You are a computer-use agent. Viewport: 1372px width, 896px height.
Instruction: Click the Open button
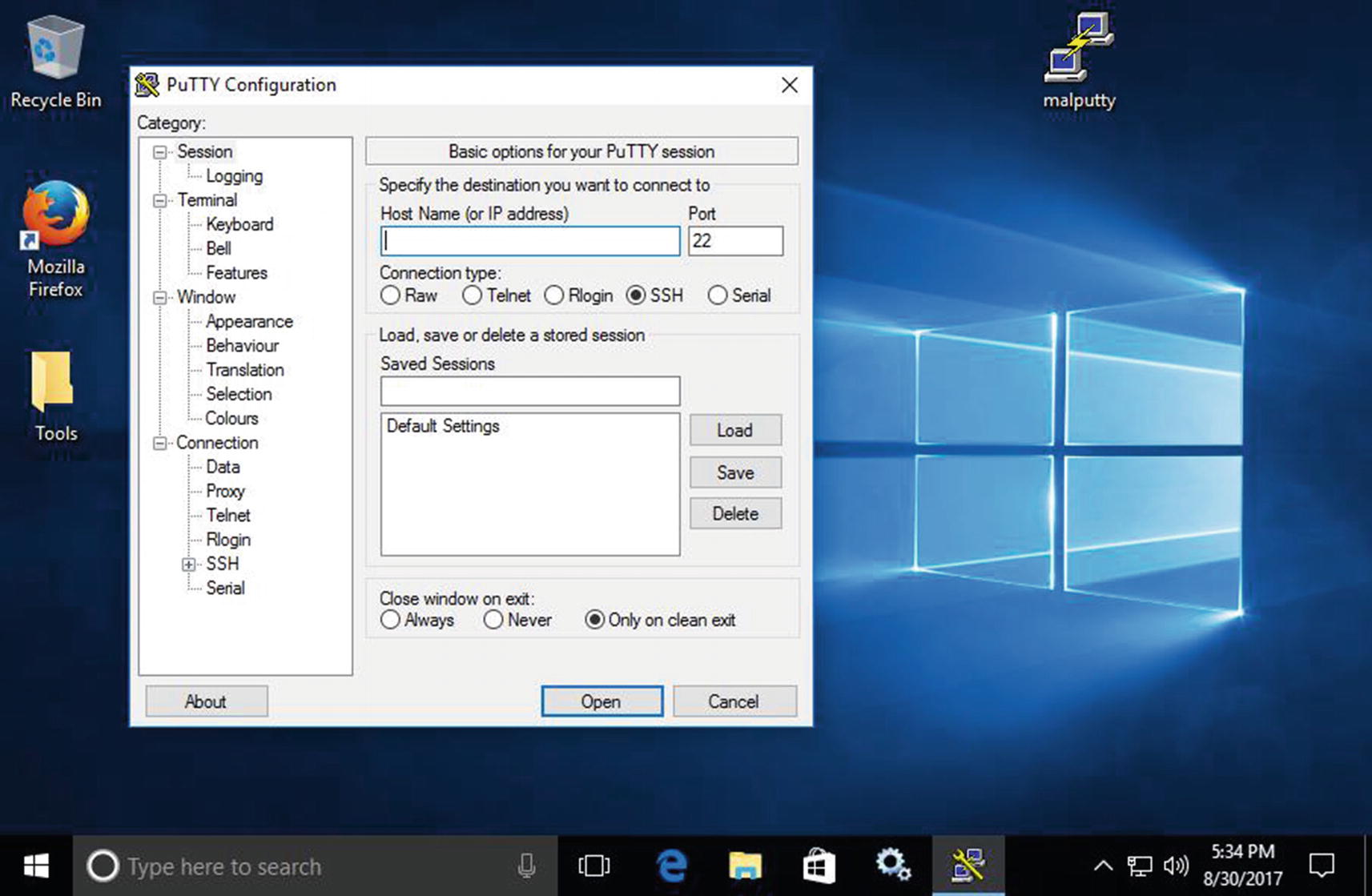[602, 701]
